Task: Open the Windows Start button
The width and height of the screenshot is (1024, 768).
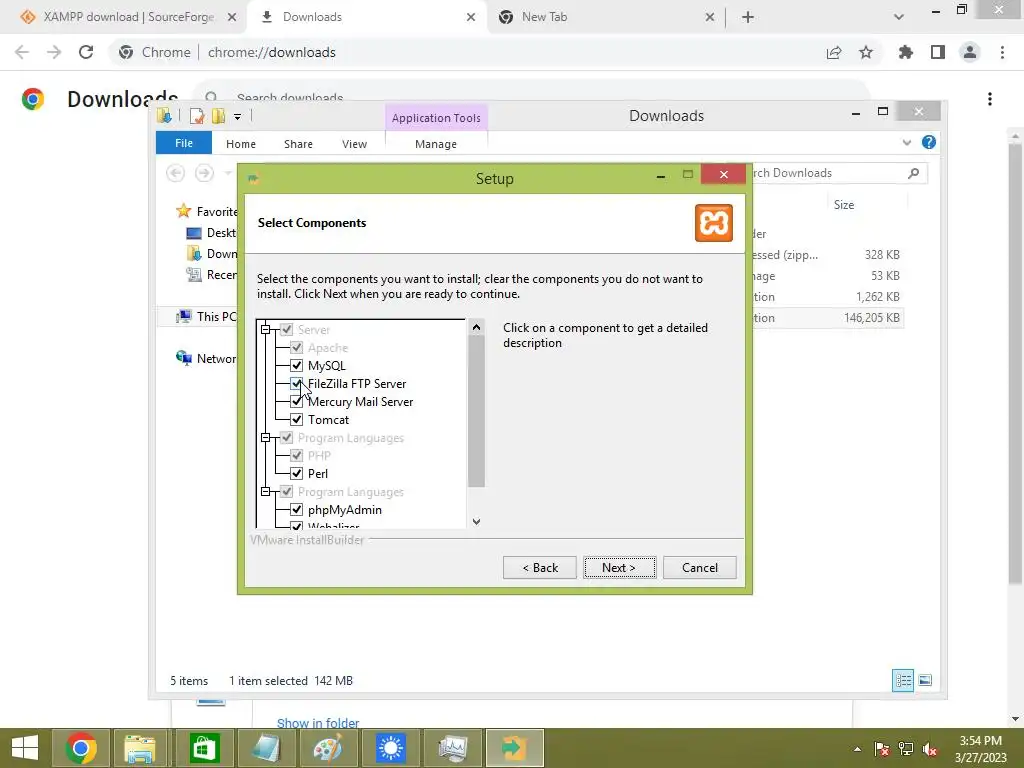Action: [x=25, y=748]
